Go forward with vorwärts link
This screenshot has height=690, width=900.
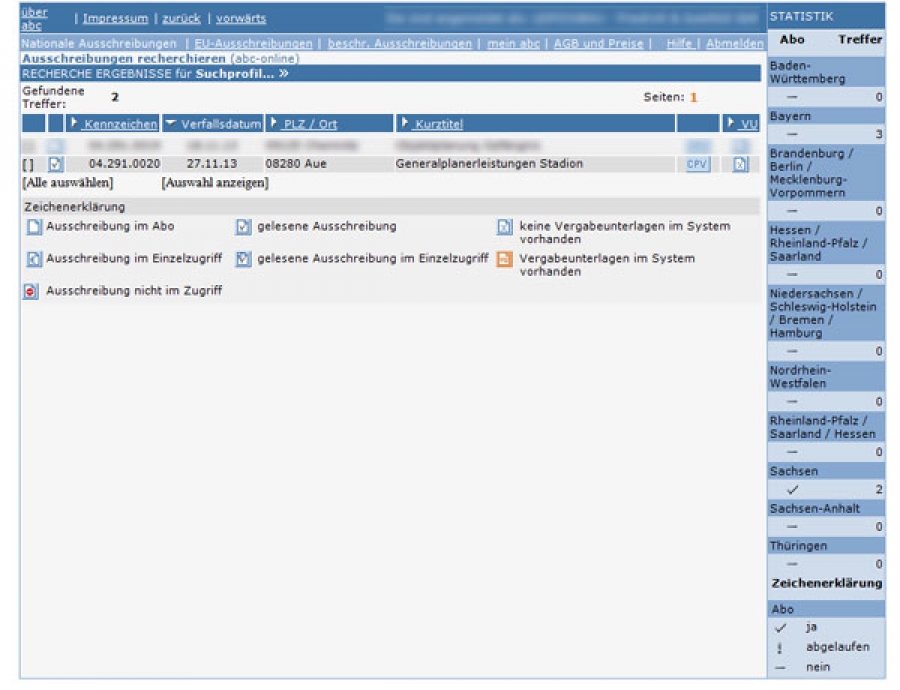[x=241, y=18]
